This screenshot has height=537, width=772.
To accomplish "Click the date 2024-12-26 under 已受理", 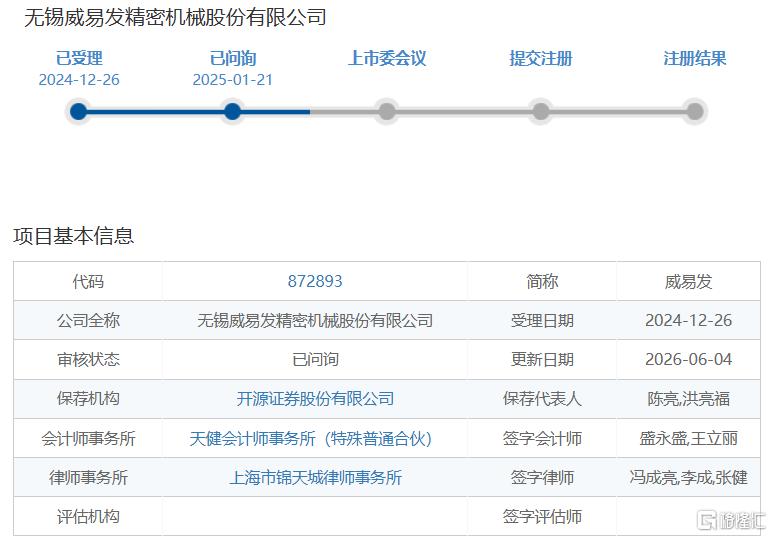I will 79,80.
